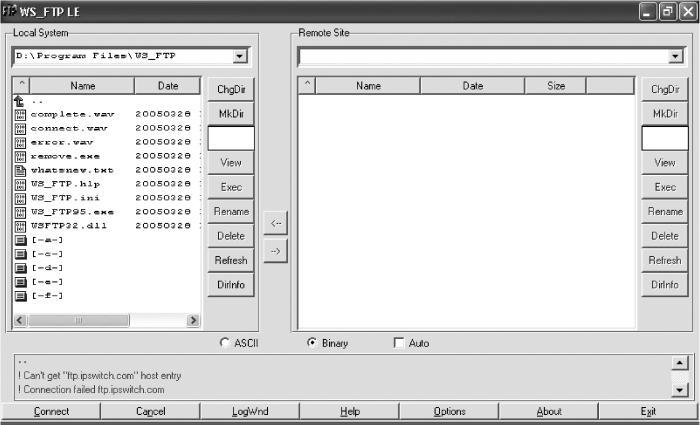Move the local list horizontal scrollbar thumb
Viewport: 700px width, 425px height.
(79, 320)
